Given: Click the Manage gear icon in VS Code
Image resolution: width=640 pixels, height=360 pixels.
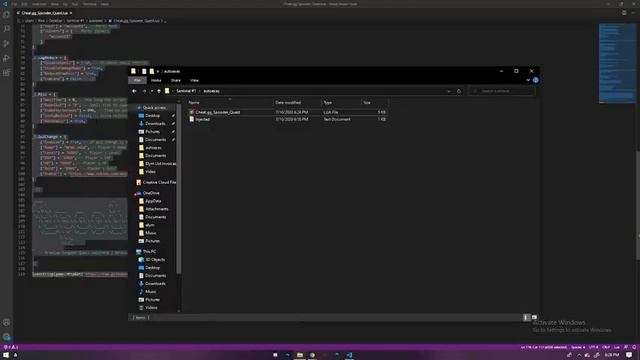Looking at the screenshot, I should coord(6,337).
